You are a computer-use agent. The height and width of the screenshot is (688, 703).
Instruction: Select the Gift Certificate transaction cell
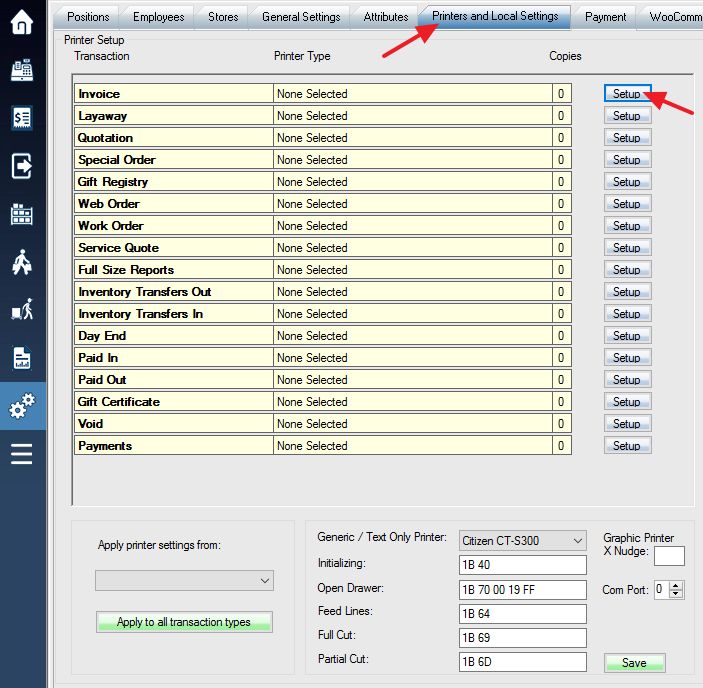[174, 402]
